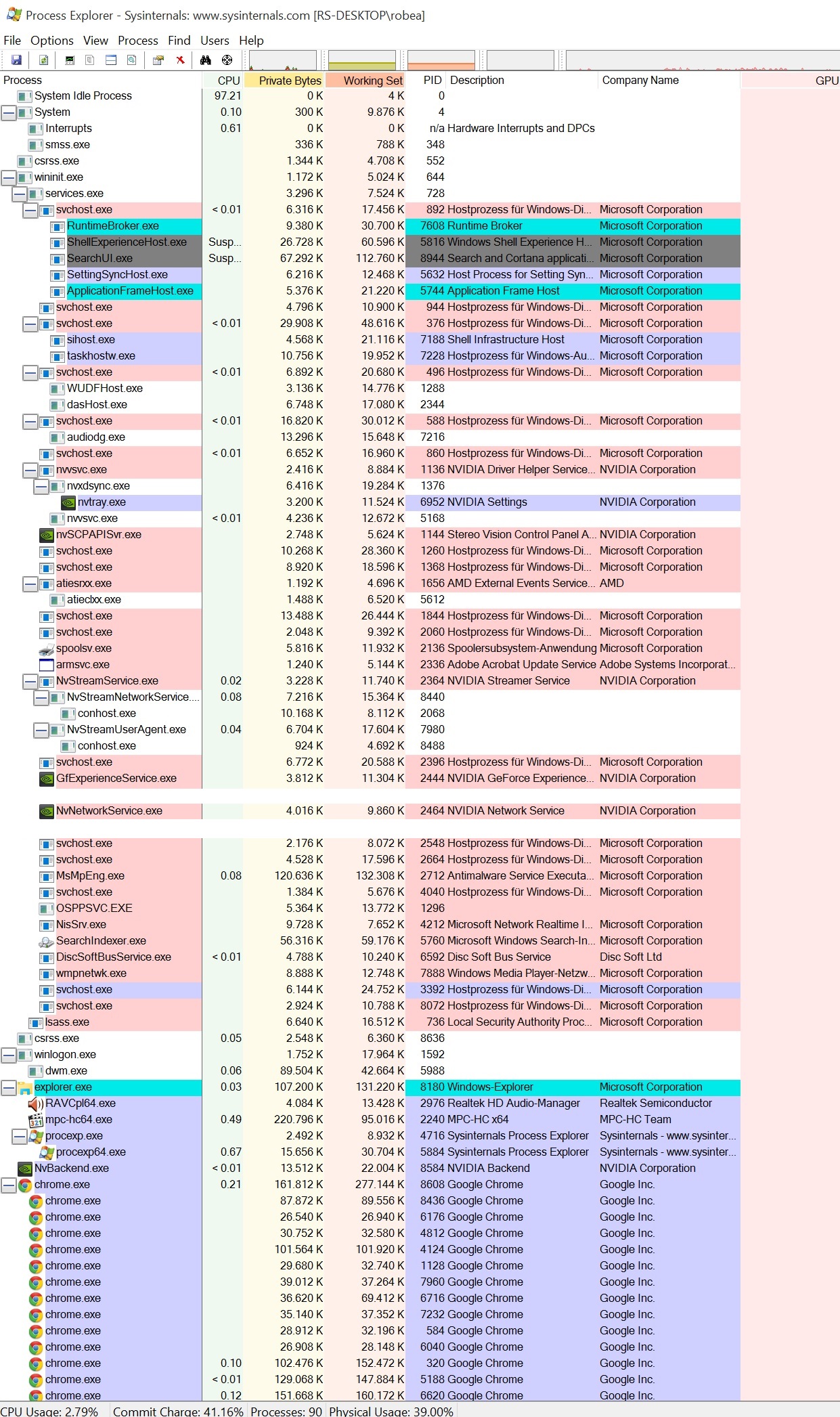Collapse the nvvsvc.exe PID 1136 node
This screenshot has width=840, height=1417.
[x=30, y=470]
